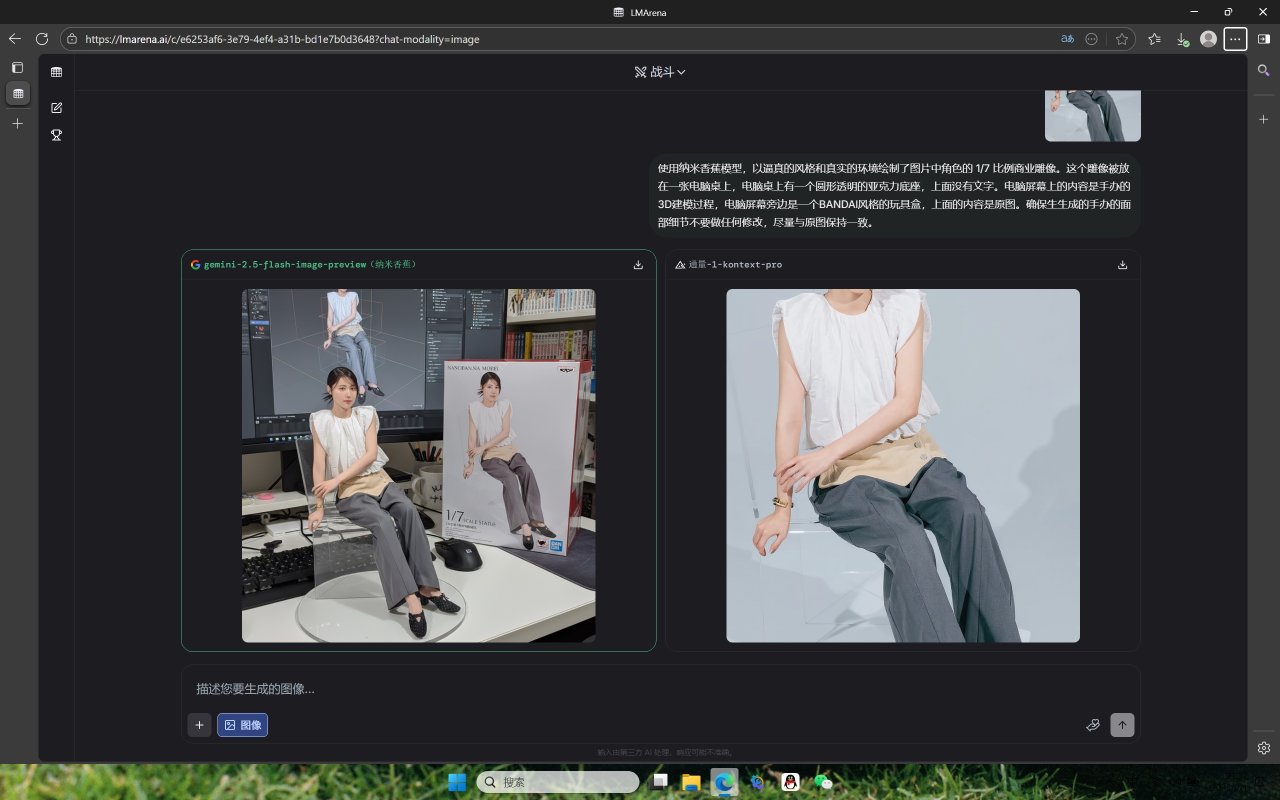This screenshot has height=800, width=1280.
Task: Open the browser favorites list
Action: (1155, 39)
